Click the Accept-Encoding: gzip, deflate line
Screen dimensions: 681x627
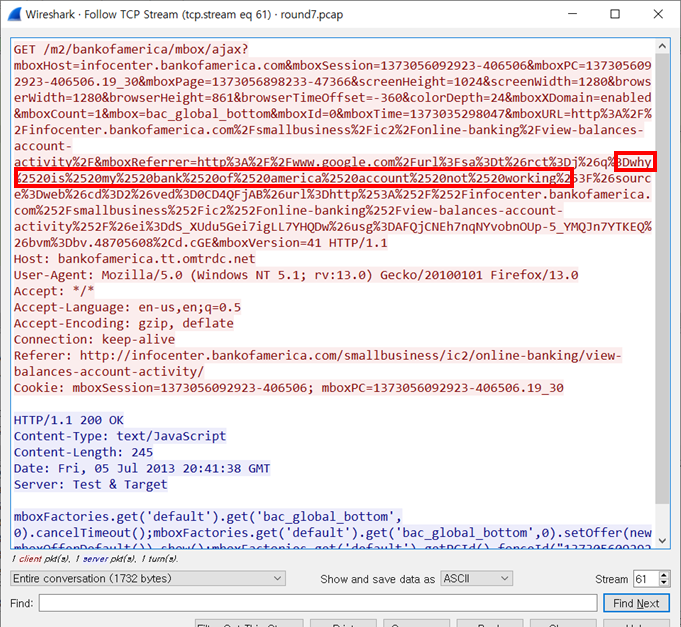pyautogui.click(x=124, y=323)
